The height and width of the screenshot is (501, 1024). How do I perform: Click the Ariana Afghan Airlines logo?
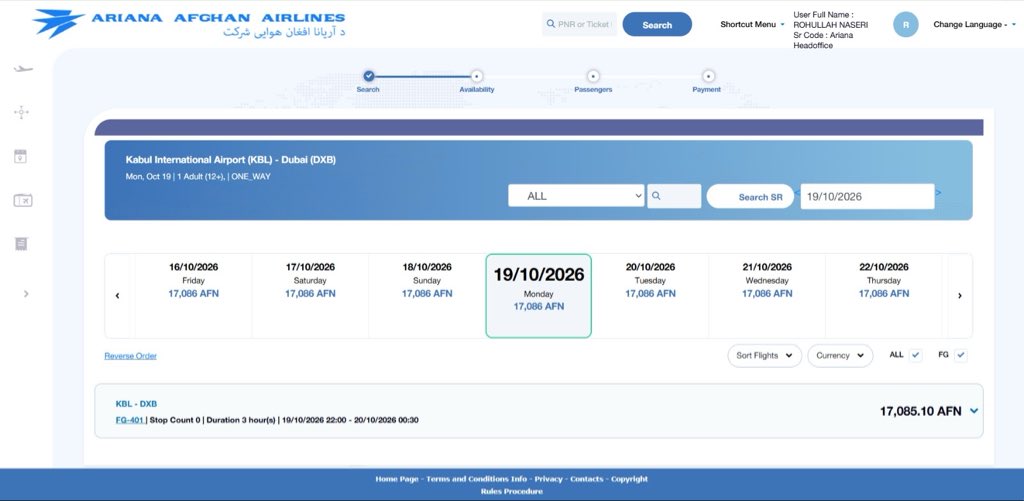(x=189, y=24)
